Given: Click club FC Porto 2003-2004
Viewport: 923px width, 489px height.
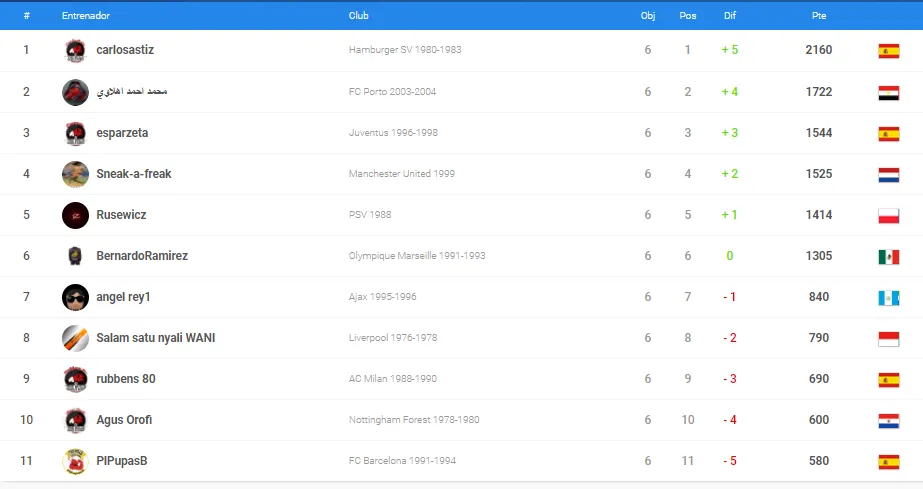Looking at the screenshot, I should pyautogui.click(x=392, y=92).
